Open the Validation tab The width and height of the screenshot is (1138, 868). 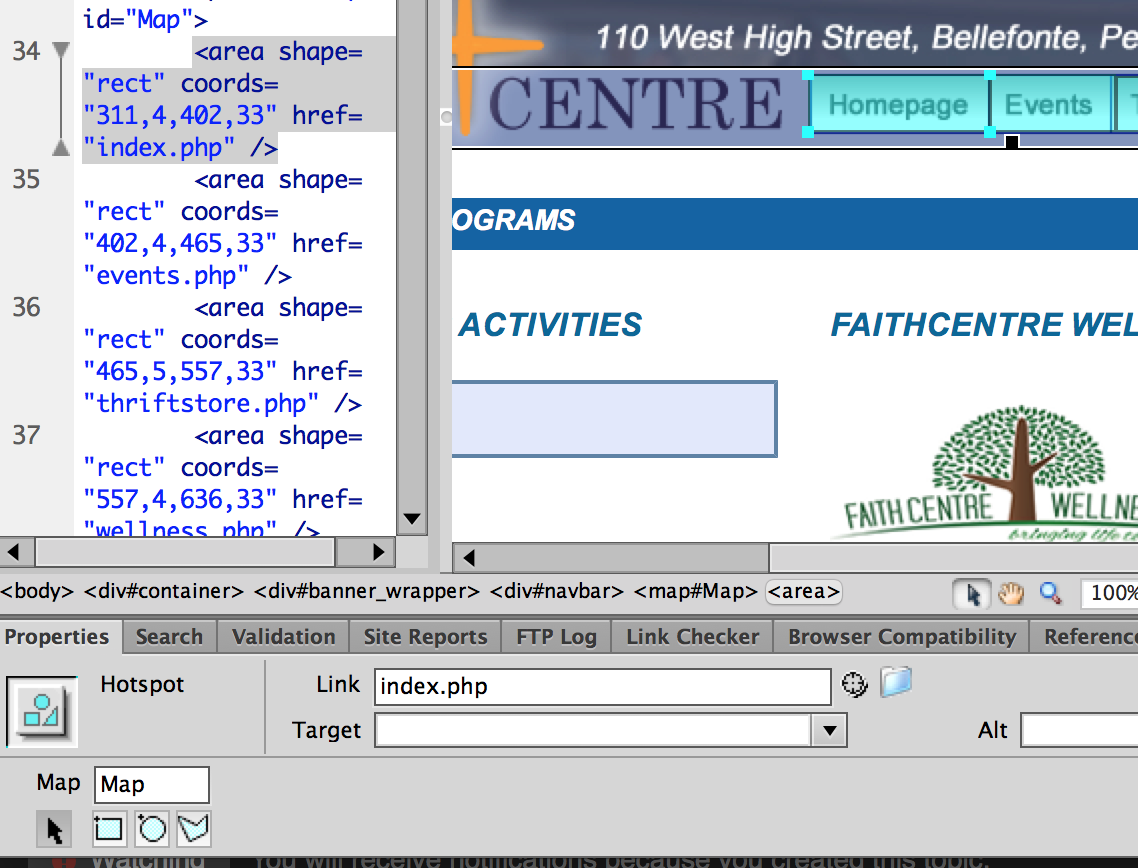(x=284, y=636)
